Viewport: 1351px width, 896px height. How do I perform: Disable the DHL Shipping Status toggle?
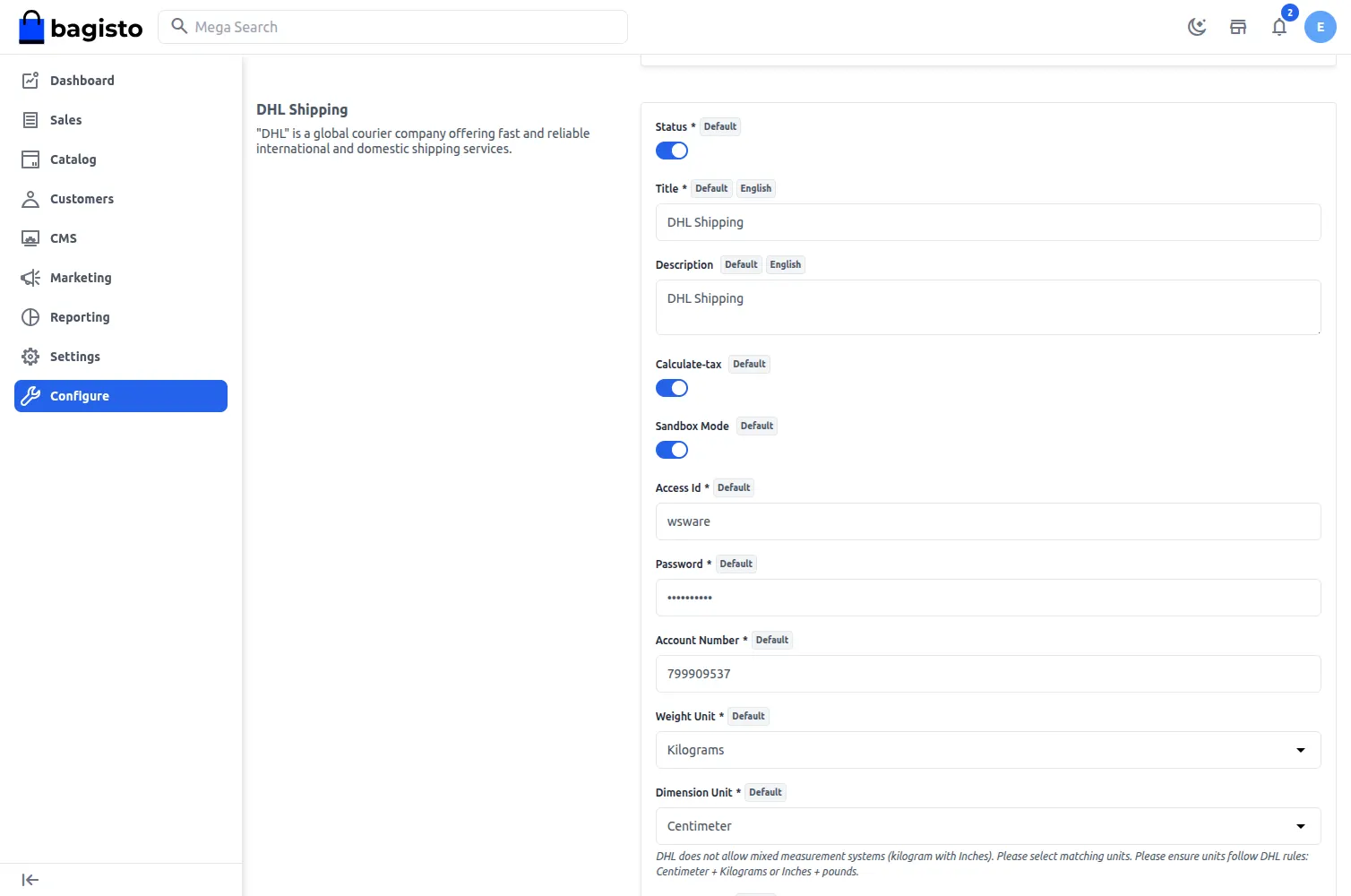click(x=671, y=150)
